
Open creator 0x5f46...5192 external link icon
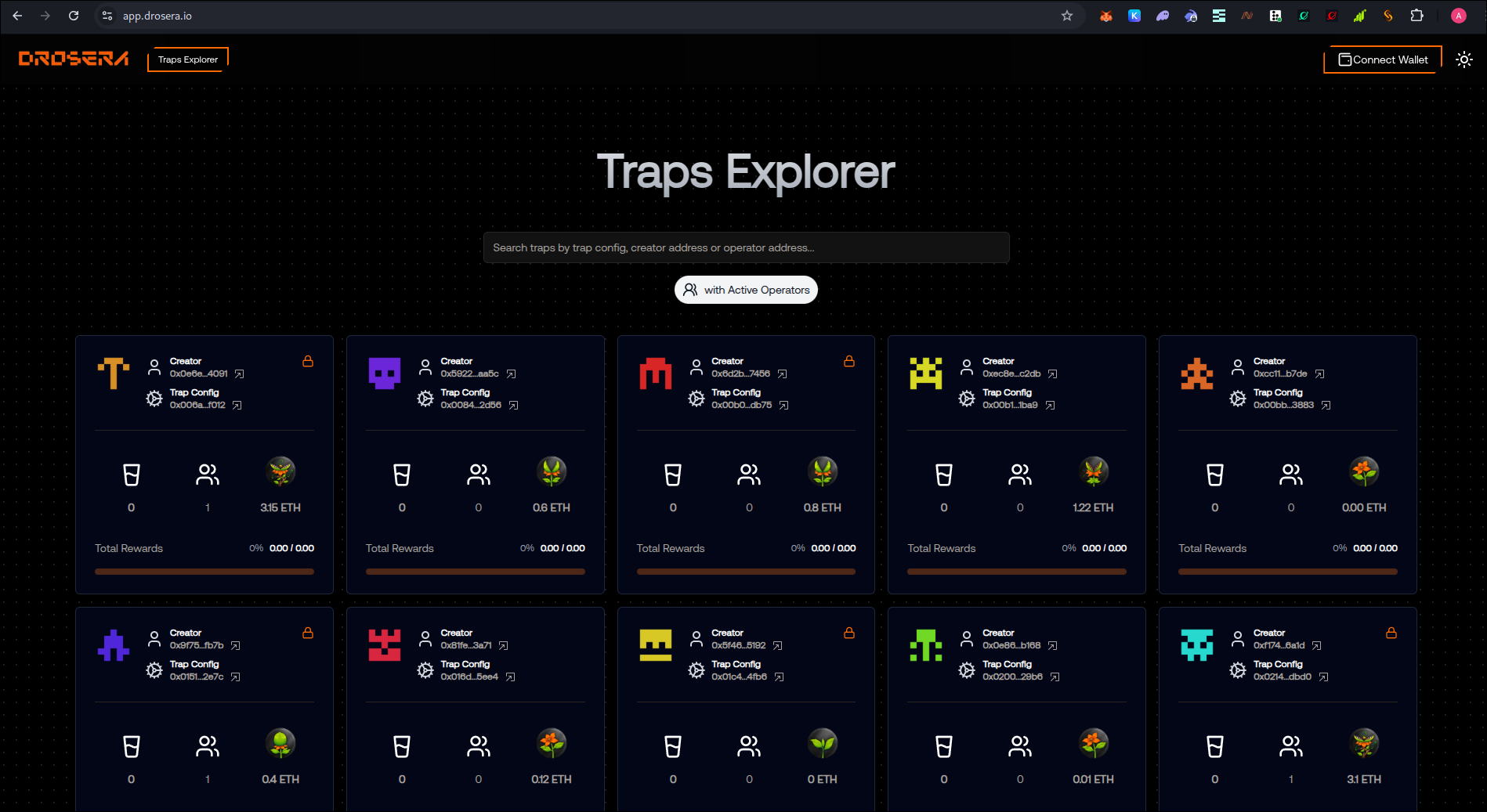(x=778, y=646)
